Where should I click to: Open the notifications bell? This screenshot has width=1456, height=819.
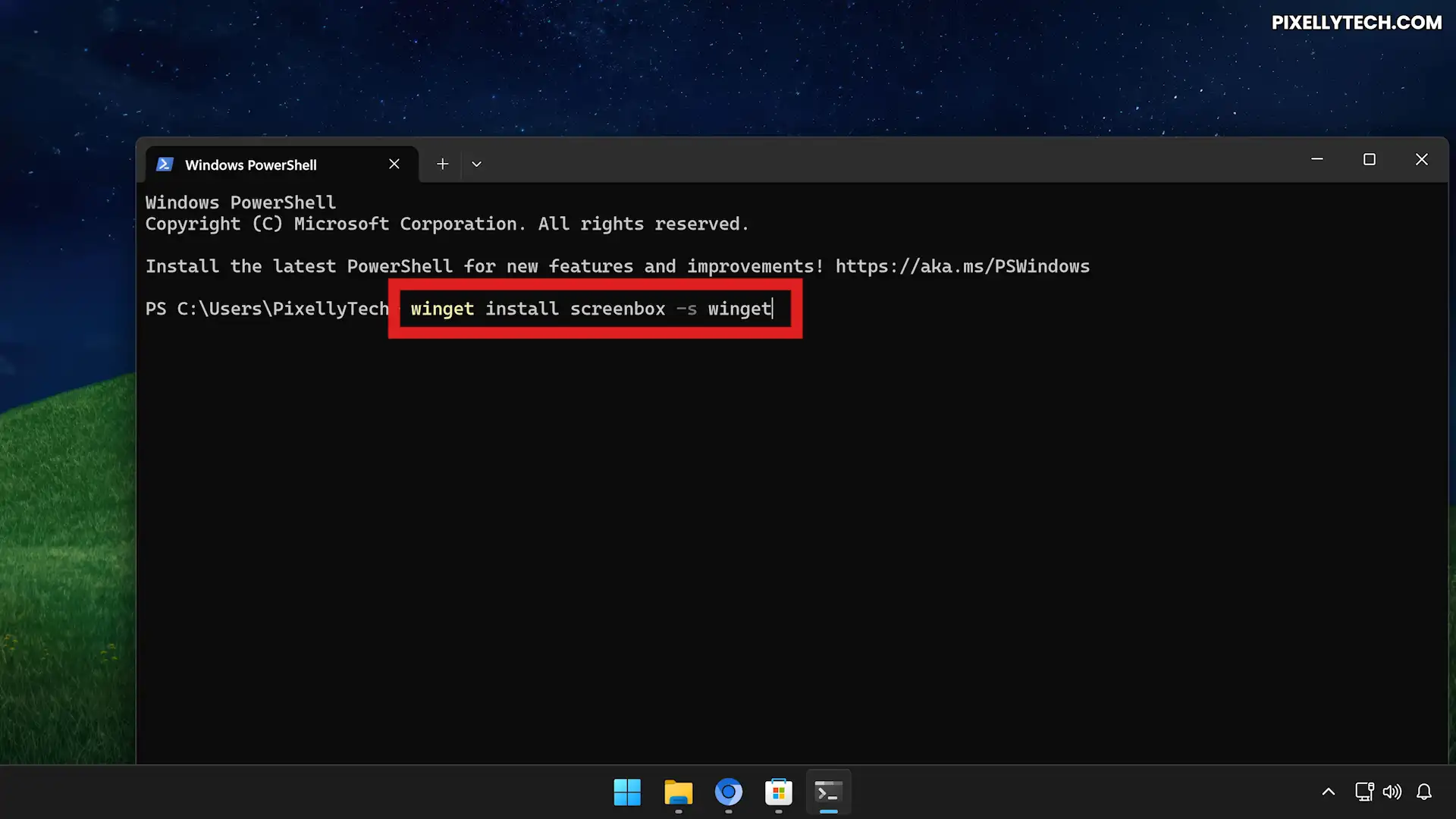[x=1424, y=792]
